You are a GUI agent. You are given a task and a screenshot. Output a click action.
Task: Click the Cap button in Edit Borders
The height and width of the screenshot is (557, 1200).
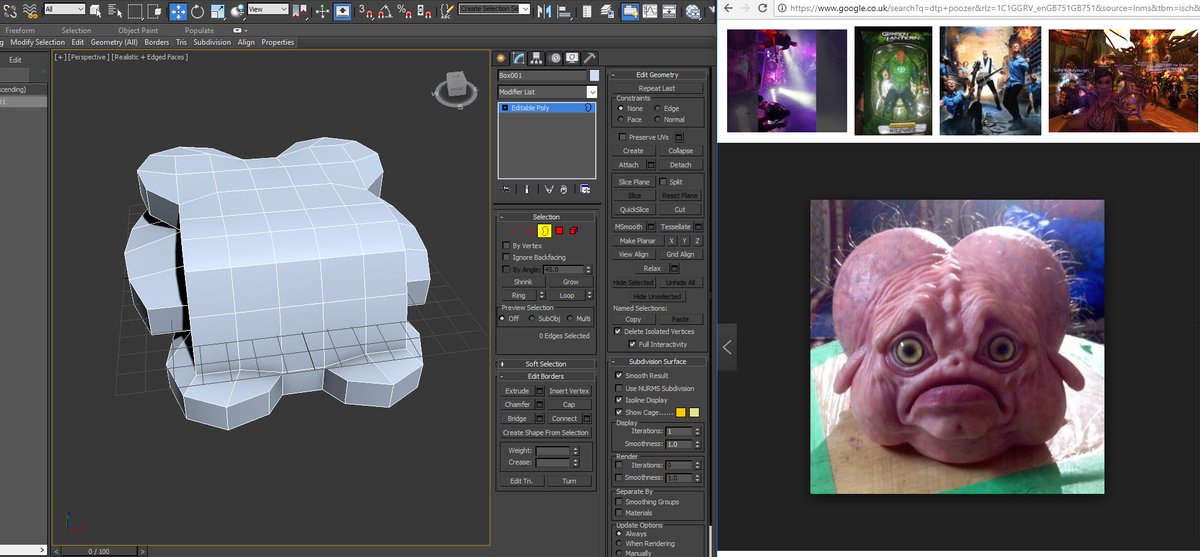(x=569, y=405)
